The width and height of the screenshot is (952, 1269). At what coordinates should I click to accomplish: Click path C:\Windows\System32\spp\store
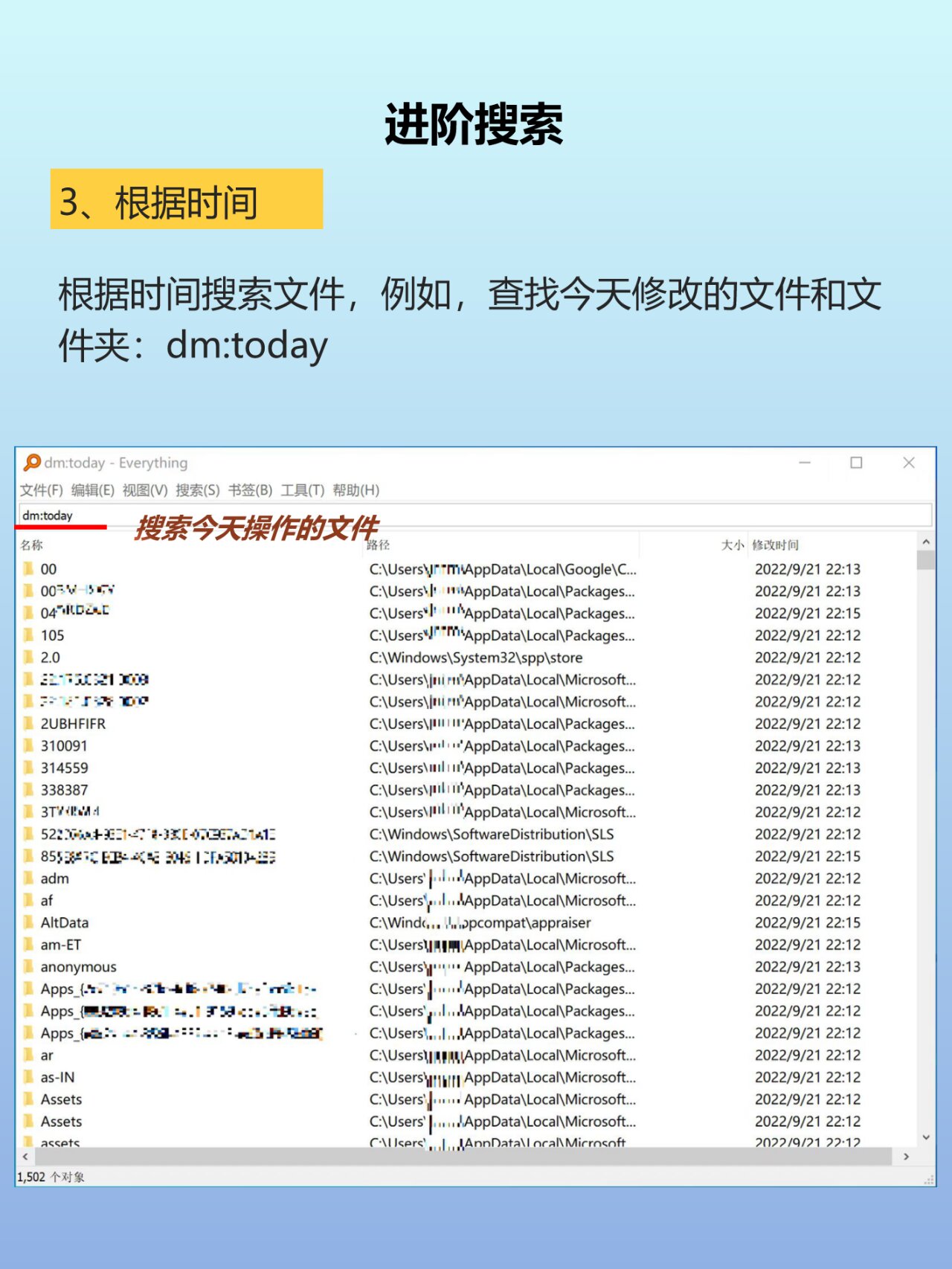476,658
